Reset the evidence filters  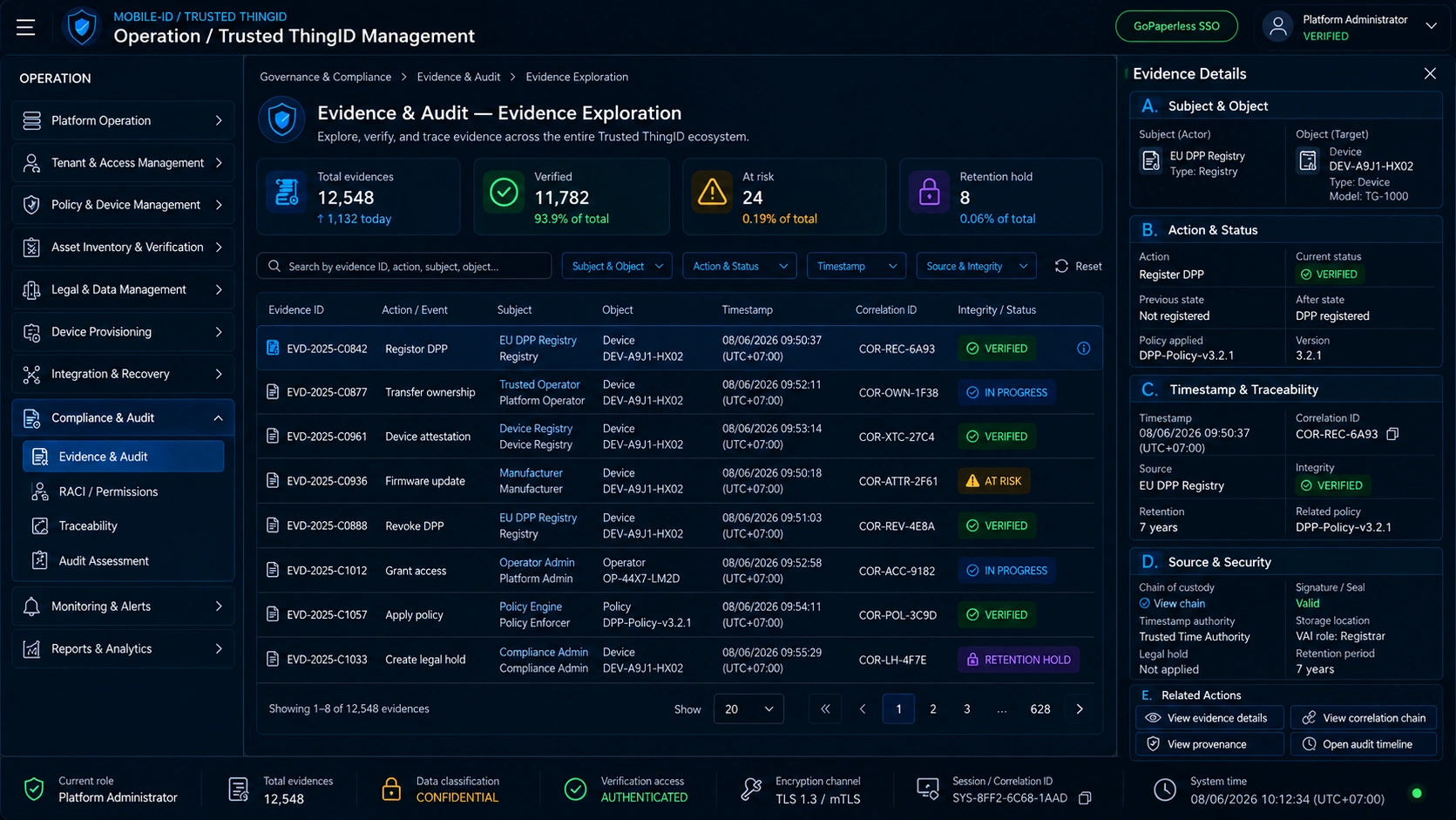1078,266
